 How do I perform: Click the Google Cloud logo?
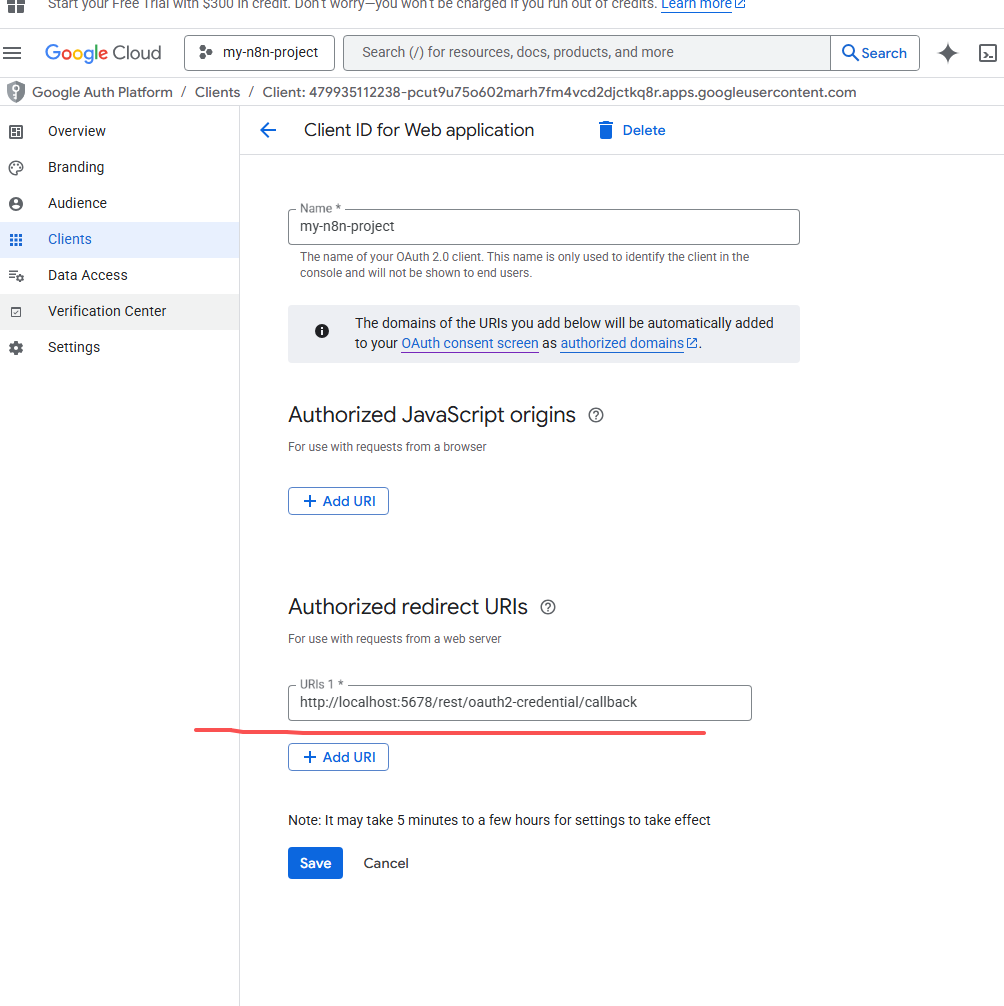point(103,53)
